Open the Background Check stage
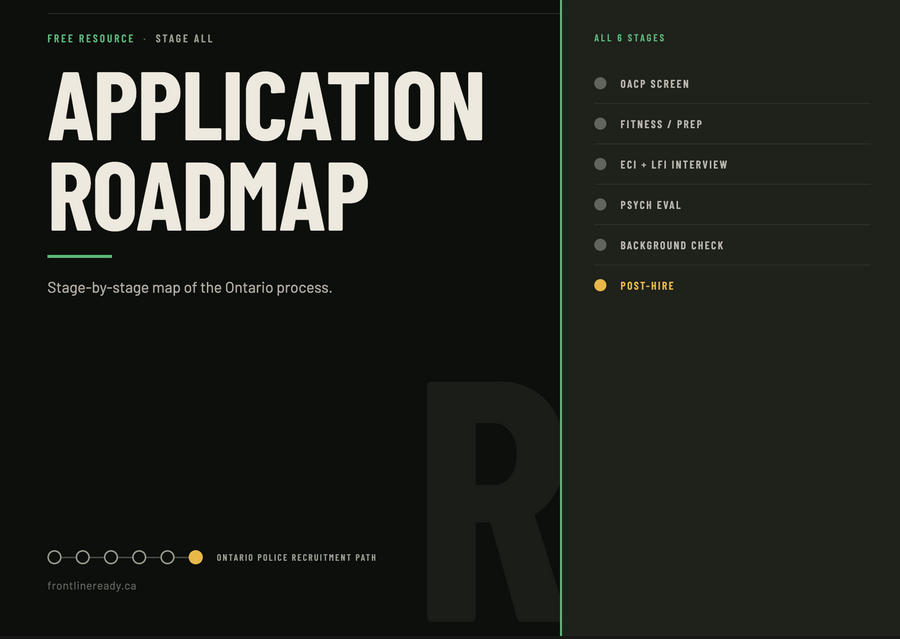 click(732, 245)
